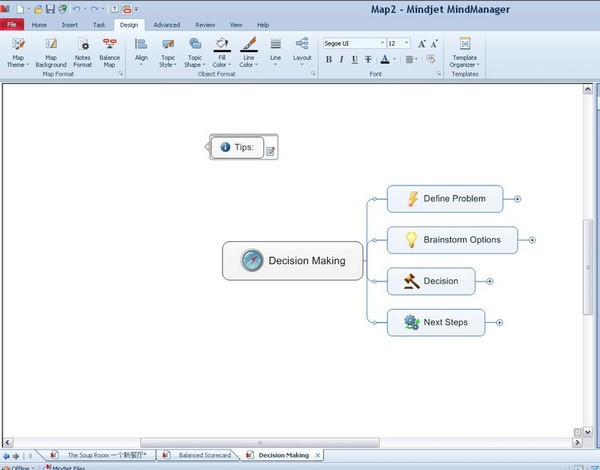Toggle bold text formatting
Image resolution: width=600 pixels, height=470 pixels.
click(328, 60)
